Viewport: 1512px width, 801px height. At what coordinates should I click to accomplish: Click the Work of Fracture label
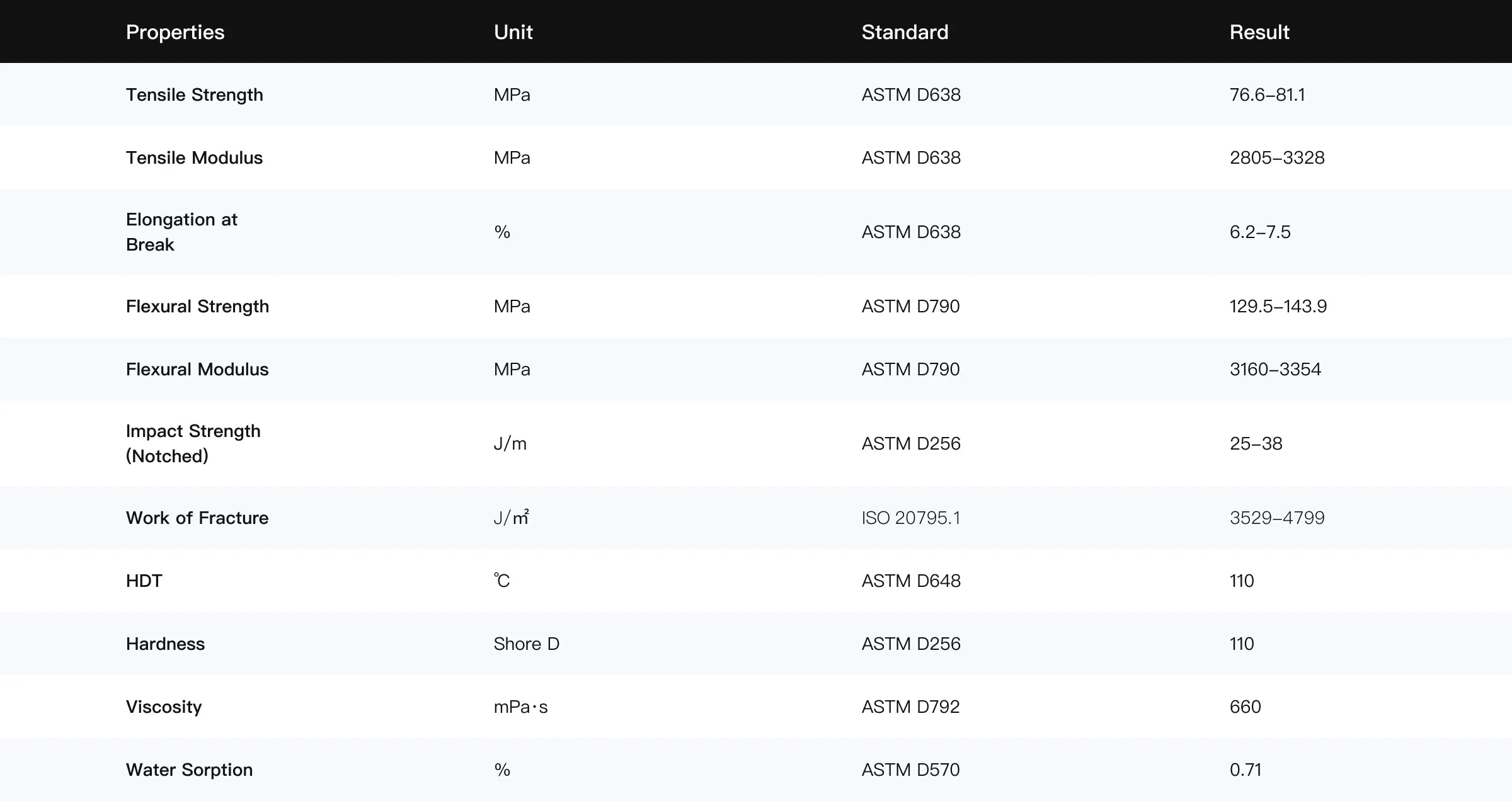click(x=197, y=518)
